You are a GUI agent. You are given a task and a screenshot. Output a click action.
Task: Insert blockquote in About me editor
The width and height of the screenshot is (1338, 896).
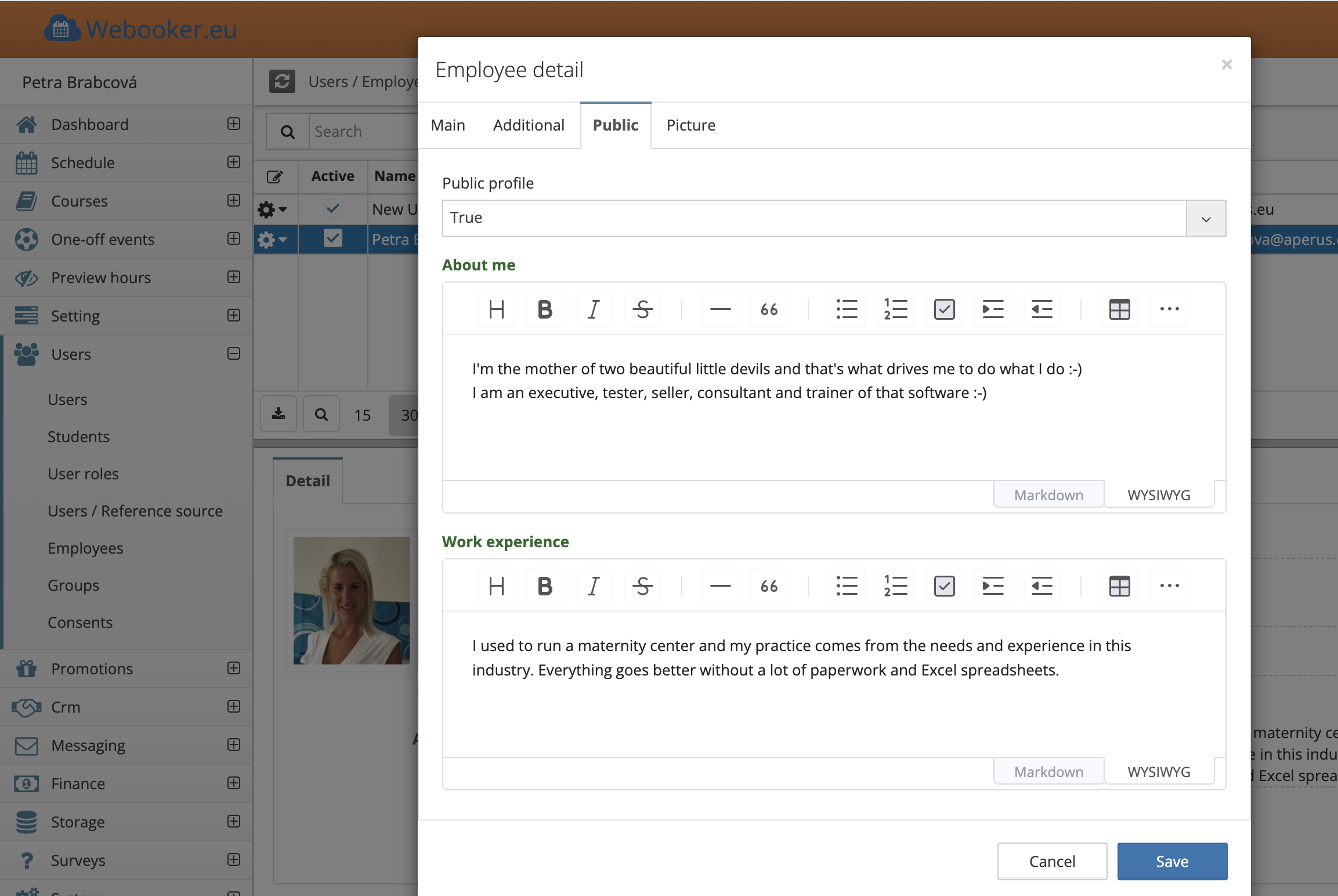769,309
